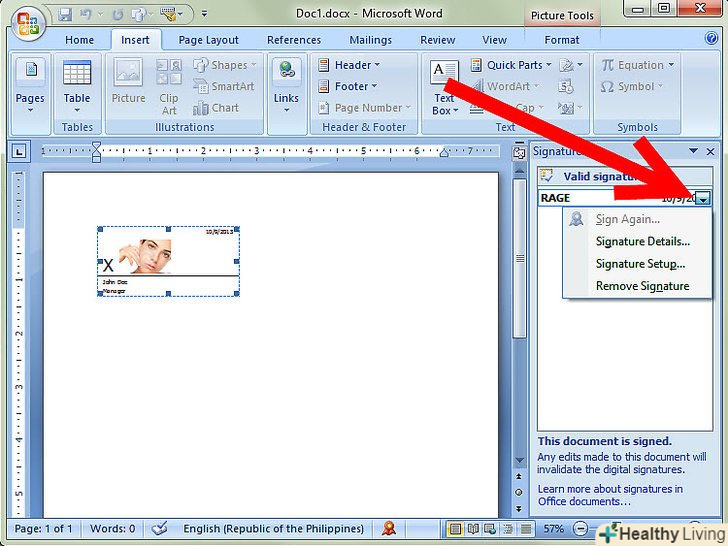Click the Picture button in Illustrations
Screen dimensions: 728x546
pos(129,81)
